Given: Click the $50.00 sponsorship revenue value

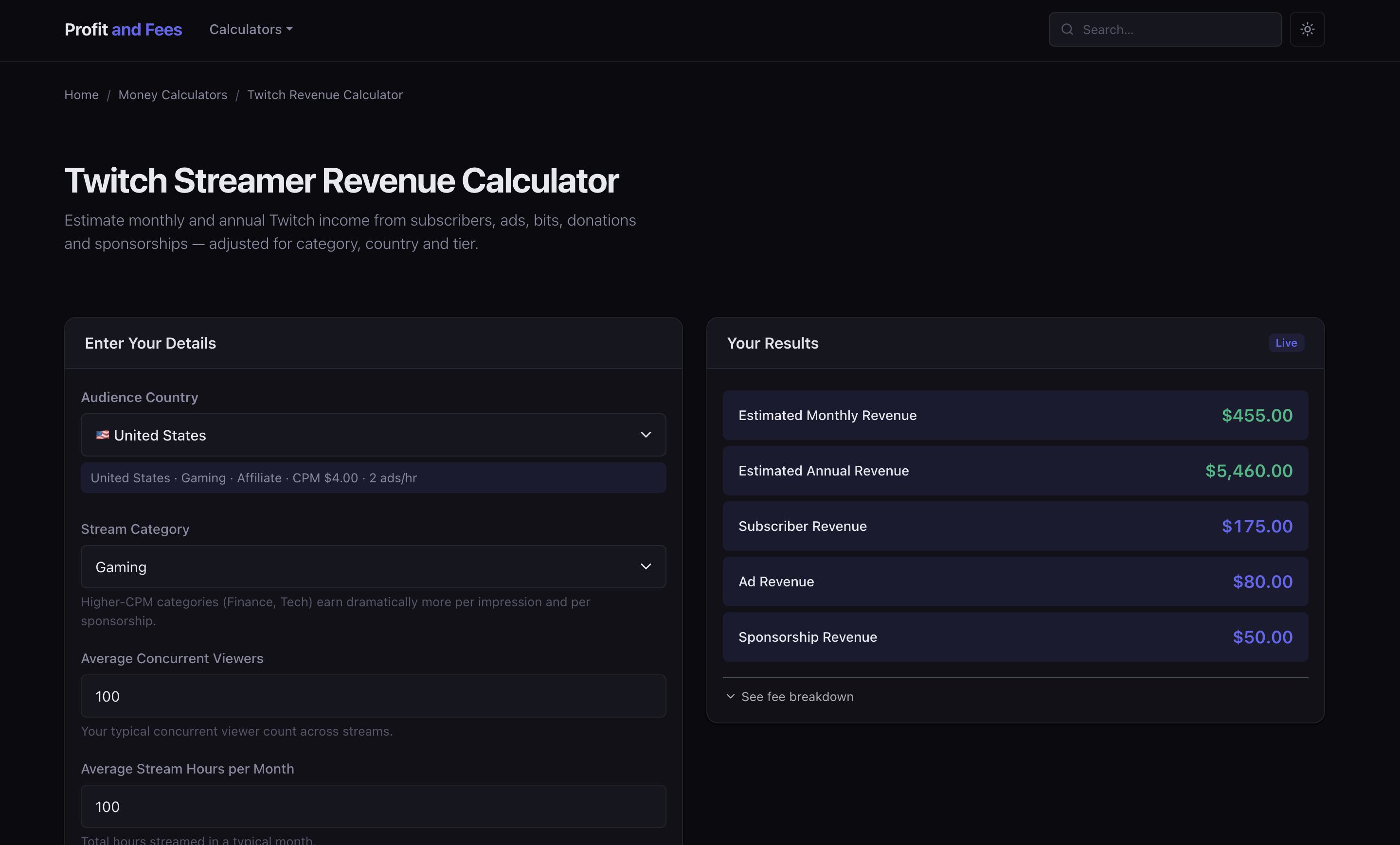Looking at the screenshot, I should pyautogui.click(x=1262, y=636).
